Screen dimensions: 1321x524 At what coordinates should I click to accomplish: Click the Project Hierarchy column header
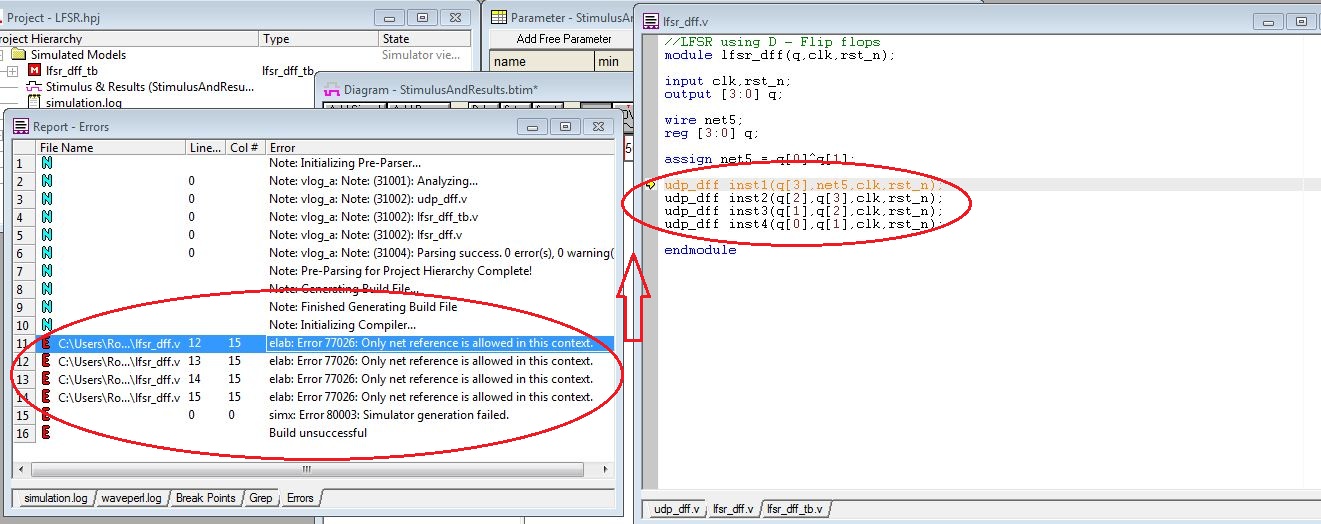[128, 39]
